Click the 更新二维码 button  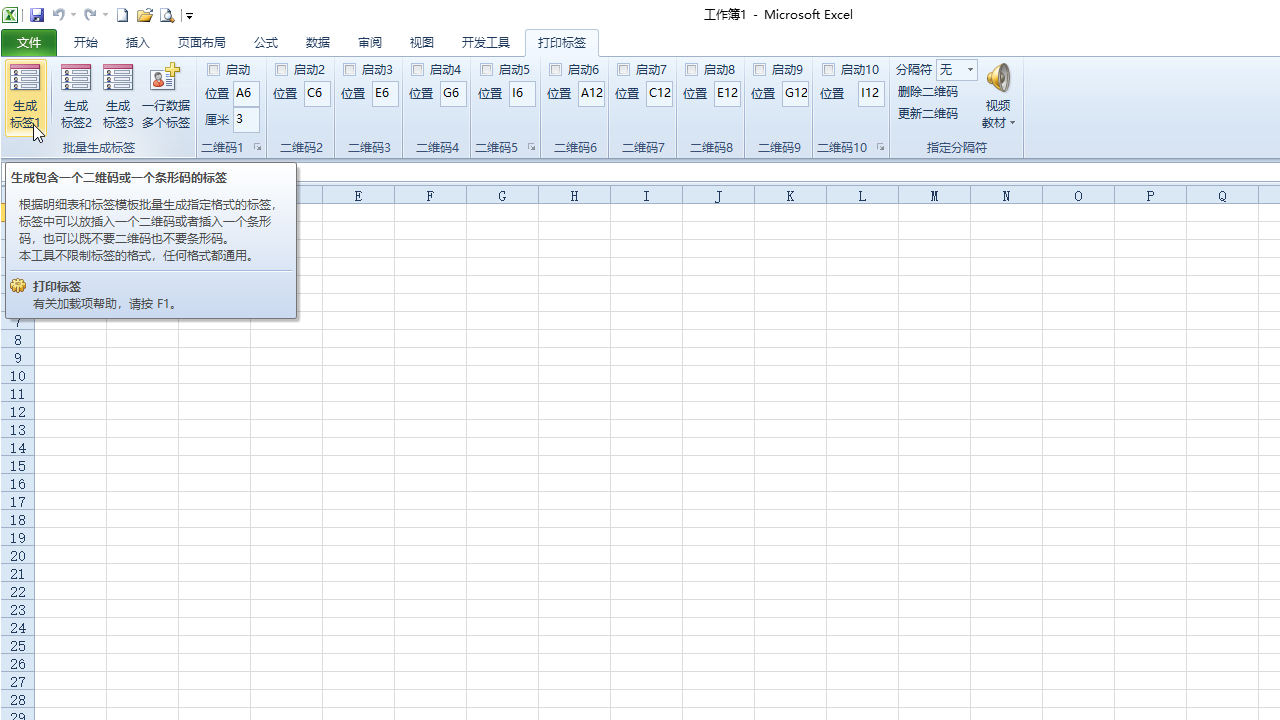928,114
